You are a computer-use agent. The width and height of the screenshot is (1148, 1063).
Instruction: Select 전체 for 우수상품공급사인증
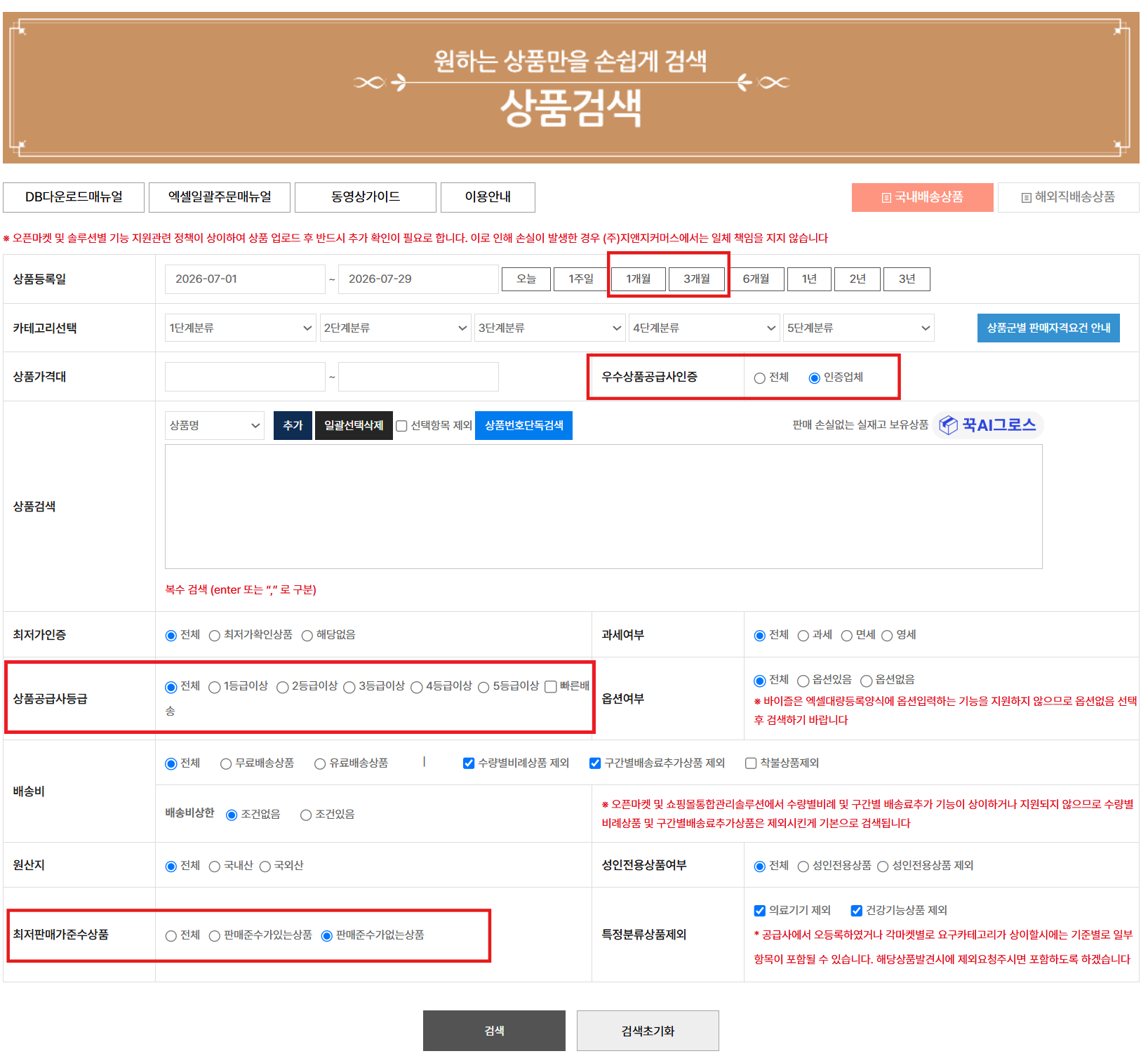759,378
